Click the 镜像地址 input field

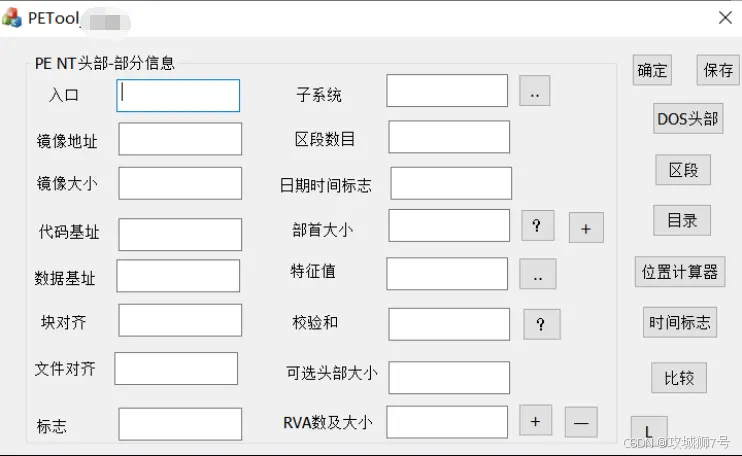[180, 139]
